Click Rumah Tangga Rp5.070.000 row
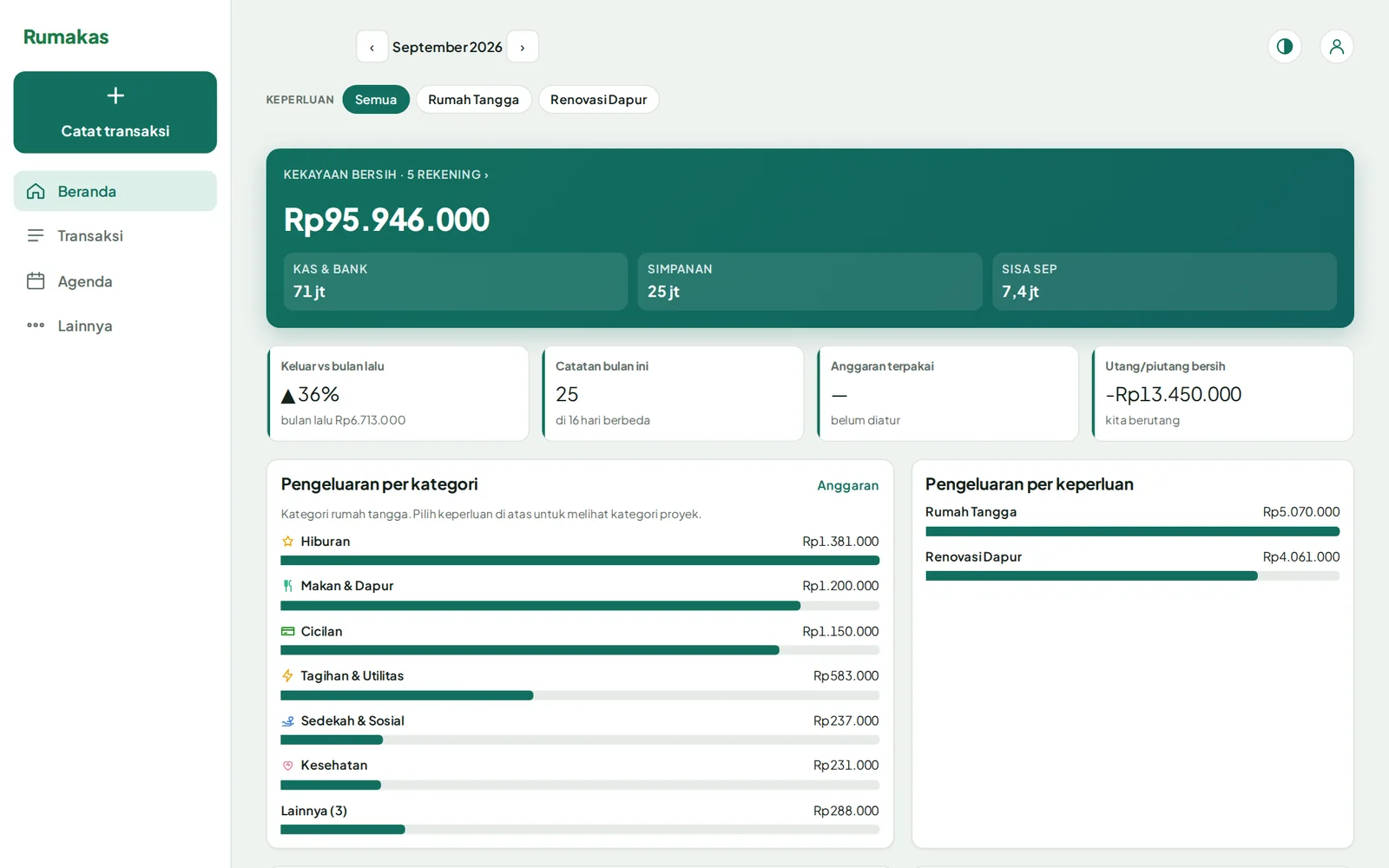The width and height of the screenshot is (1389, 868). pyautogui.click(x=1132, y=521)
